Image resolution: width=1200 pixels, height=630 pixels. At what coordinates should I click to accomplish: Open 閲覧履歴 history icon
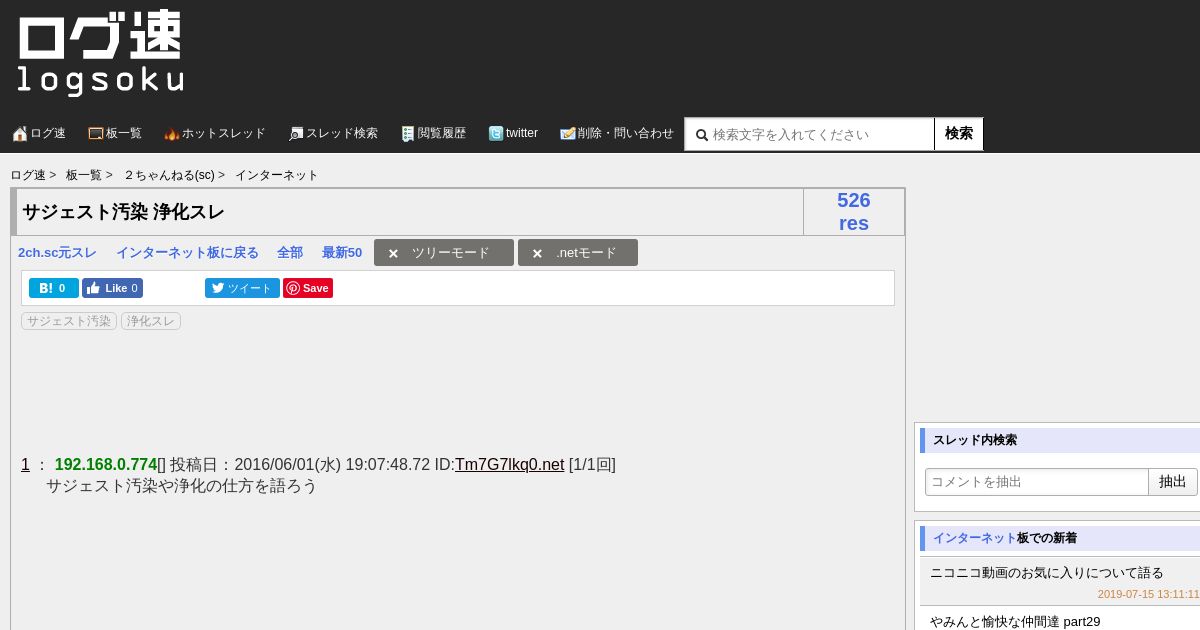click(408, 134)
